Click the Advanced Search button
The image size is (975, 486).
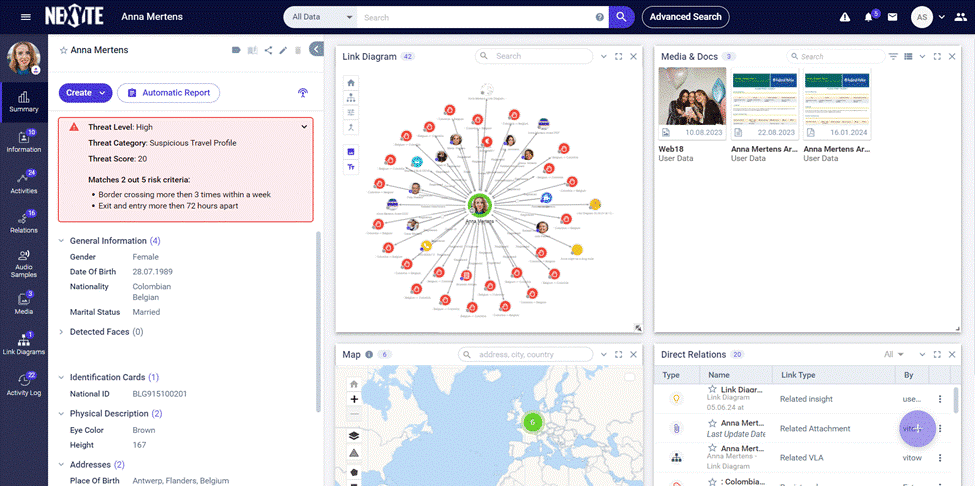pos(685,17)
